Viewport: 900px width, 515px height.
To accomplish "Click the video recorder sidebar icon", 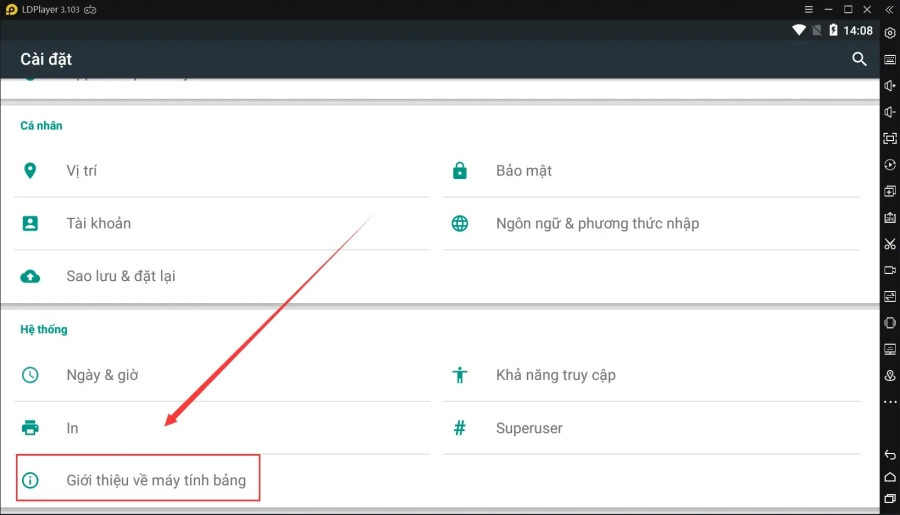I will 889,270.
